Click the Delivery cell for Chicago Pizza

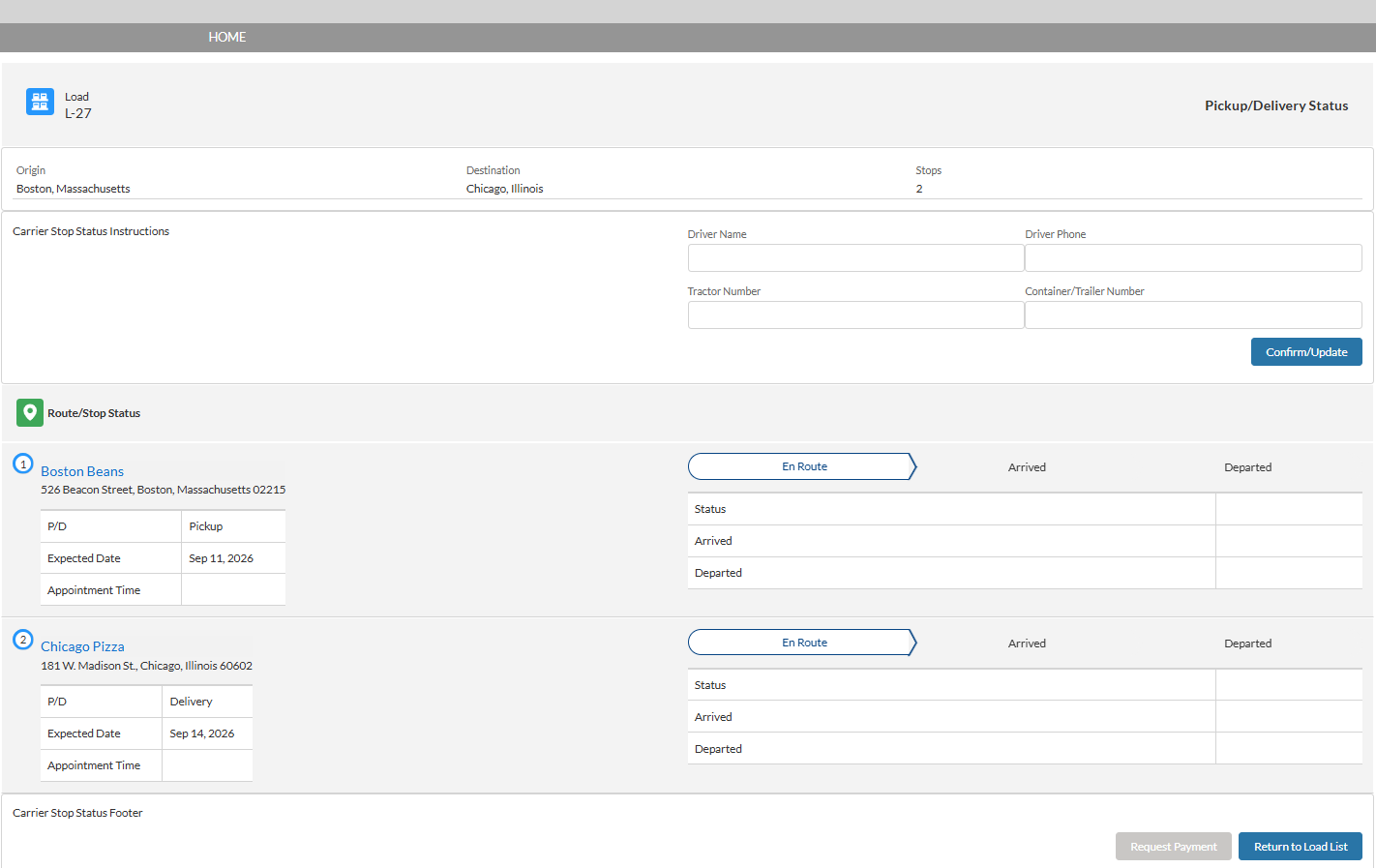click(207, 702)
